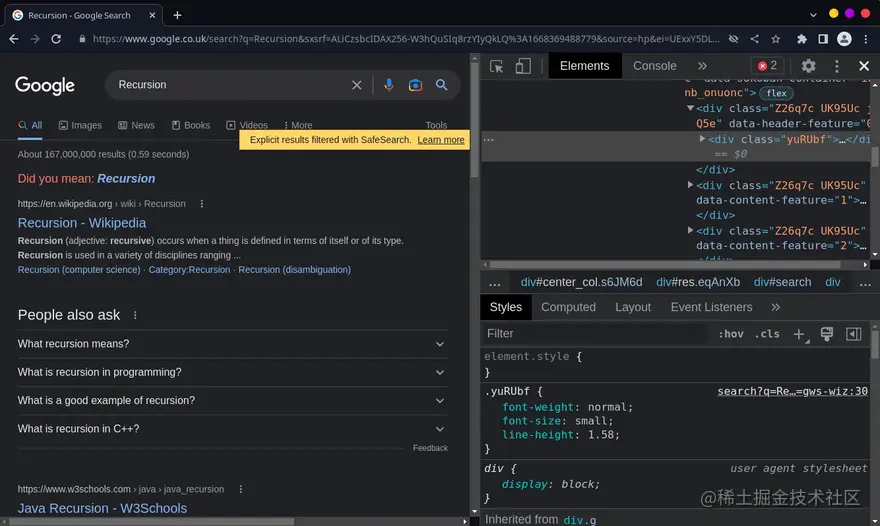The height and width of the screenshot is (526, 880).
Task: Start voice search with microphone icon
Action: (388, 85)
